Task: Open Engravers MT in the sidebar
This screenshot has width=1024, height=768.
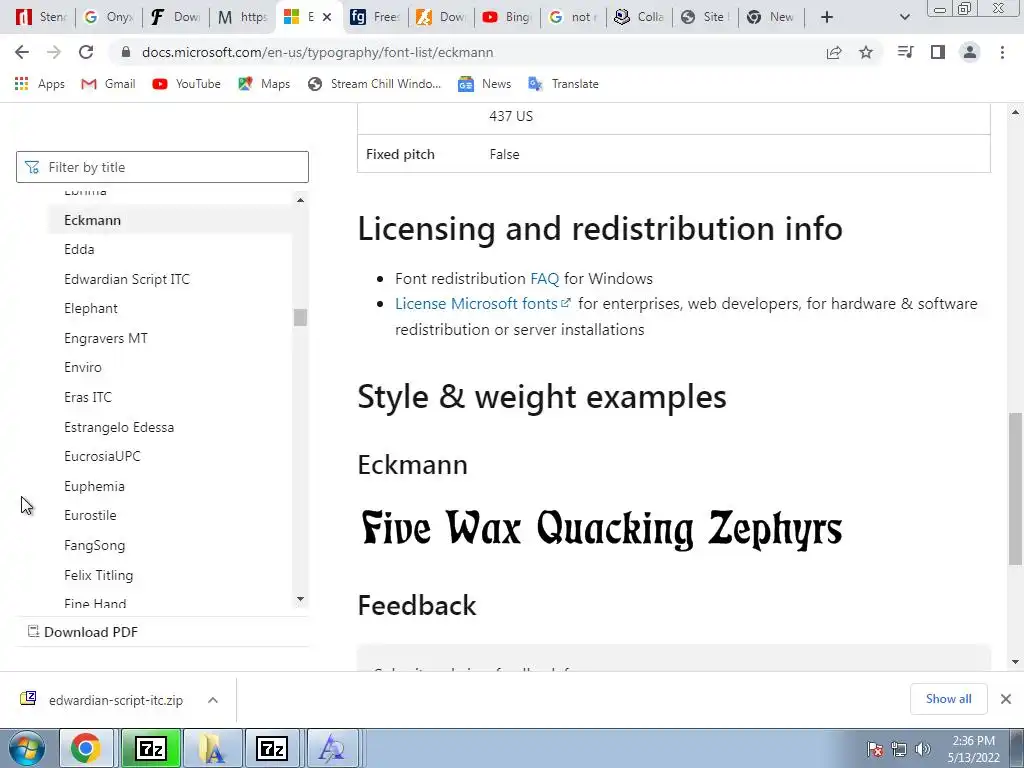Action: (106, 338)
